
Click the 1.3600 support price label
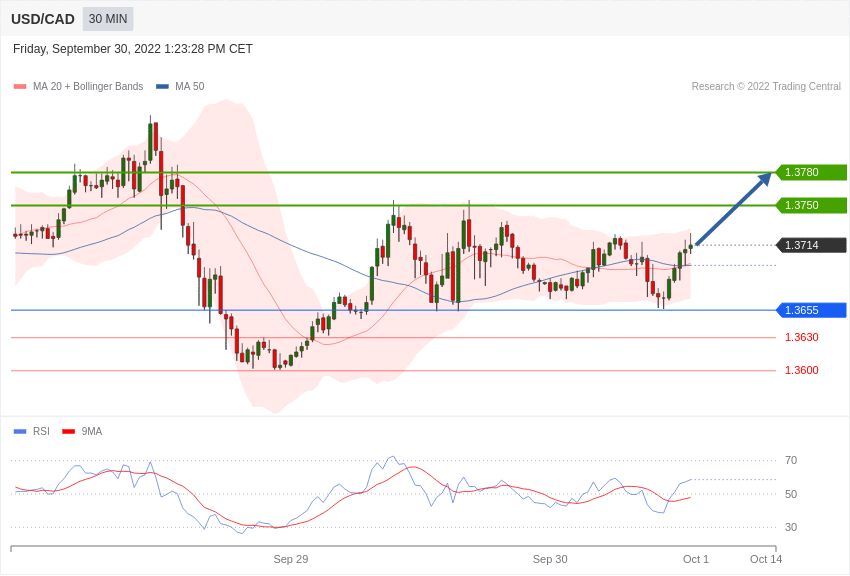(802, 371)
